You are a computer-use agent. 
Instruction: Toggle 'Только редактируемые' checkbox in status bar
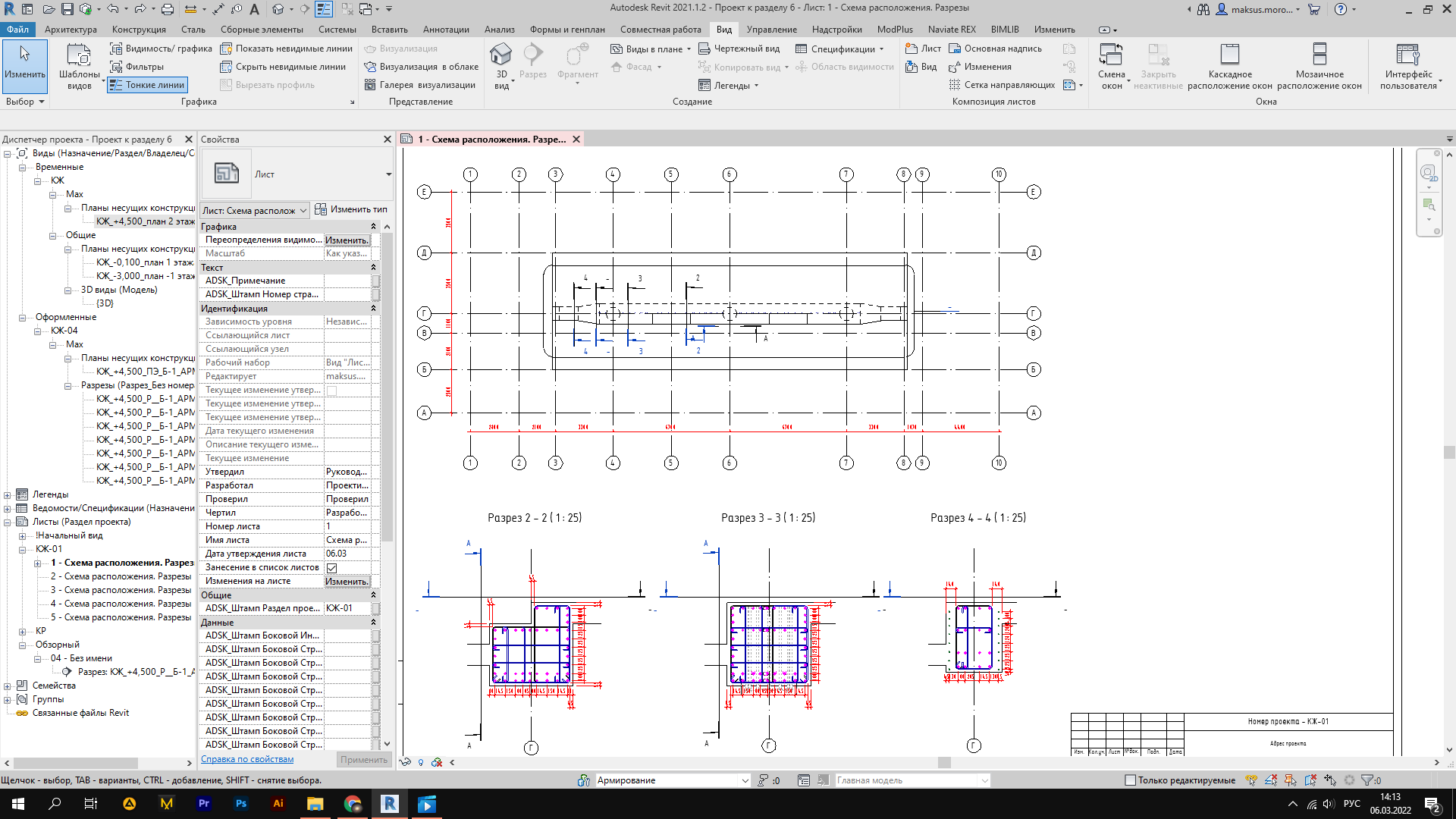[x=1130, y=780]
